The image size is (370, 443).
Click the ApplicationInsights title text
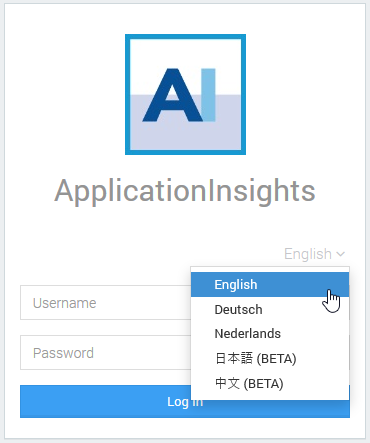point(185,191)
